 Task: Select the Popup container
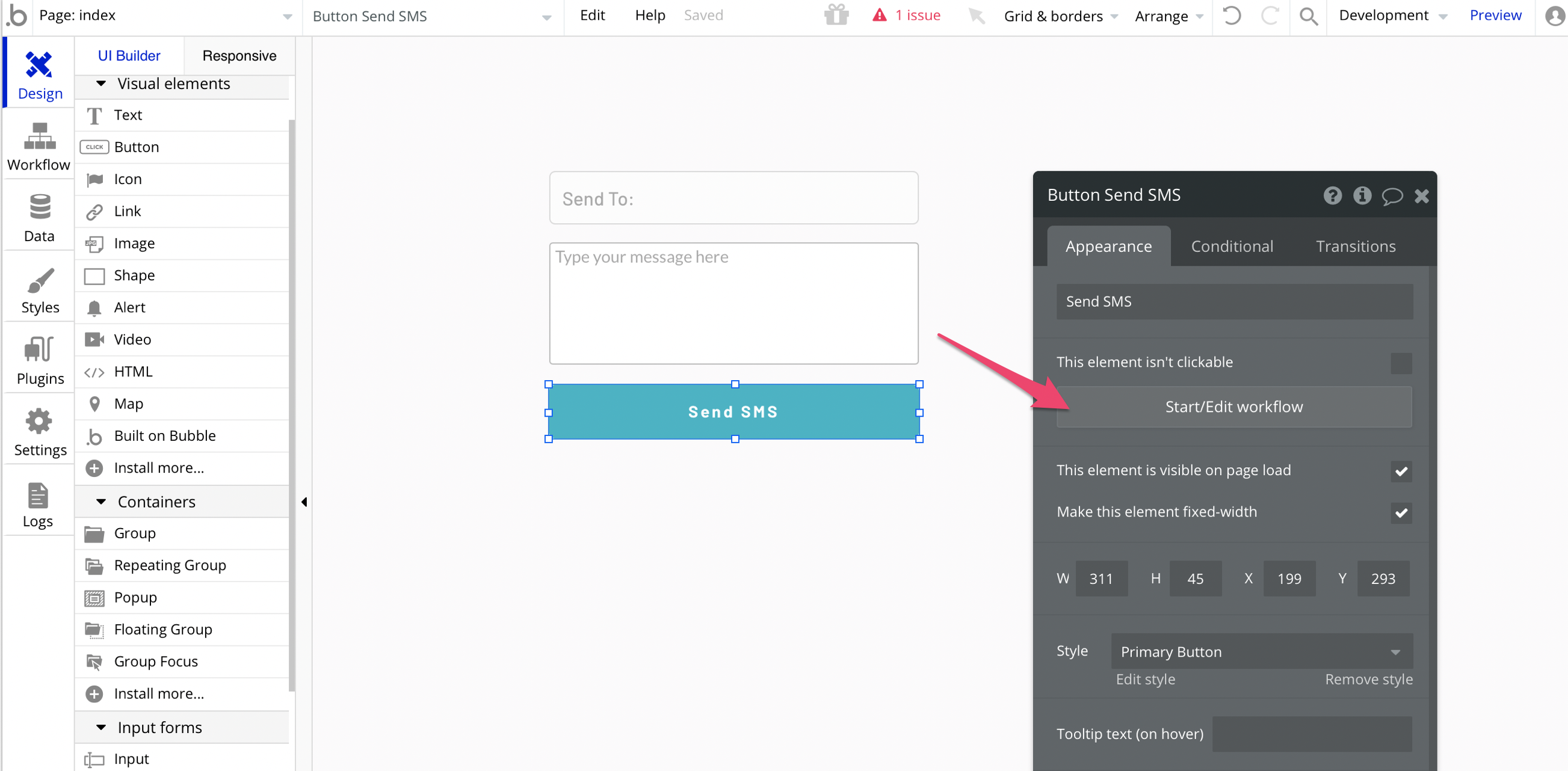181,598
